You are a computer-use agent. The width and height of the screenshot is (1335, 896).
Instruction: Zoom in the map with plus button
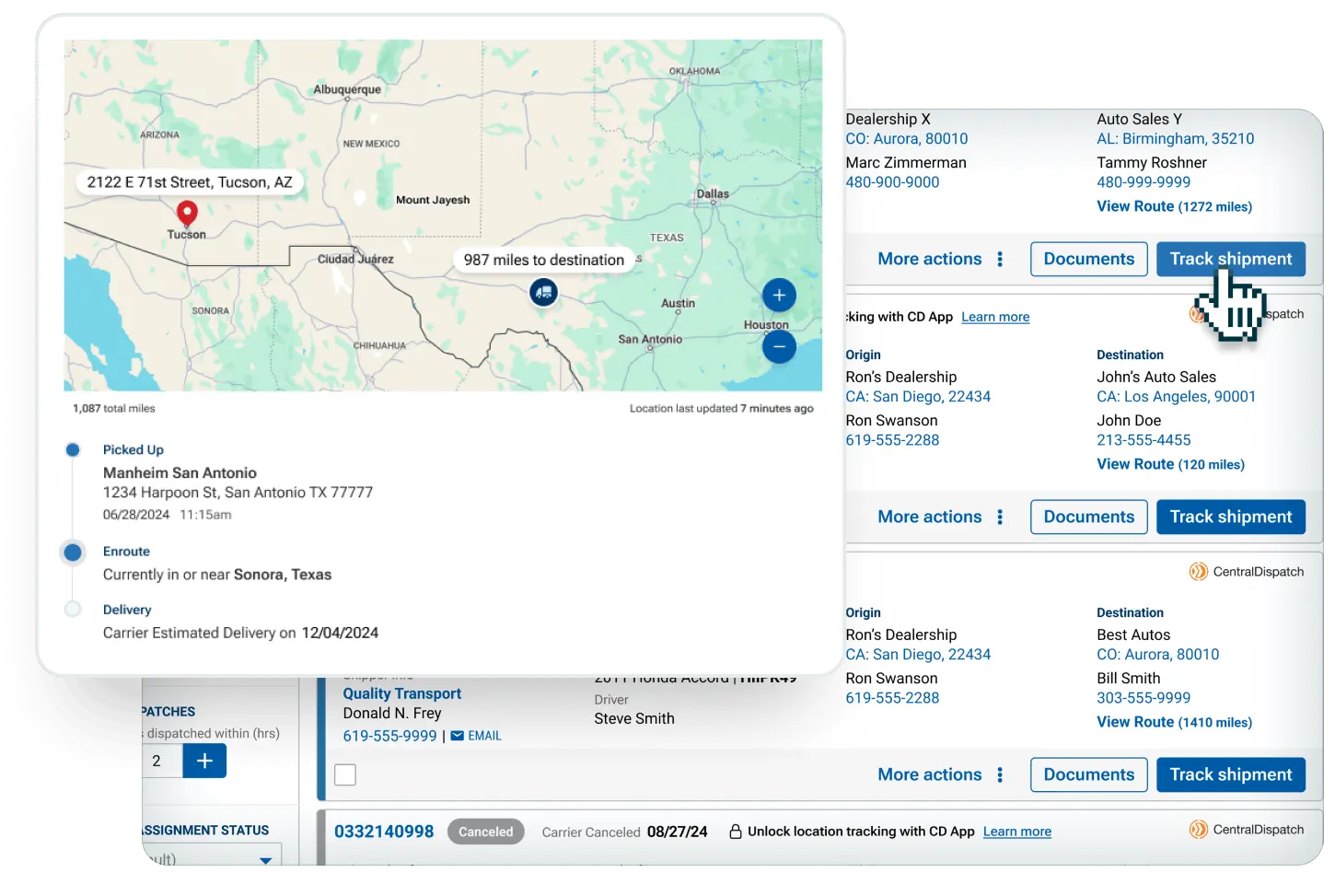tap(779, 296)
